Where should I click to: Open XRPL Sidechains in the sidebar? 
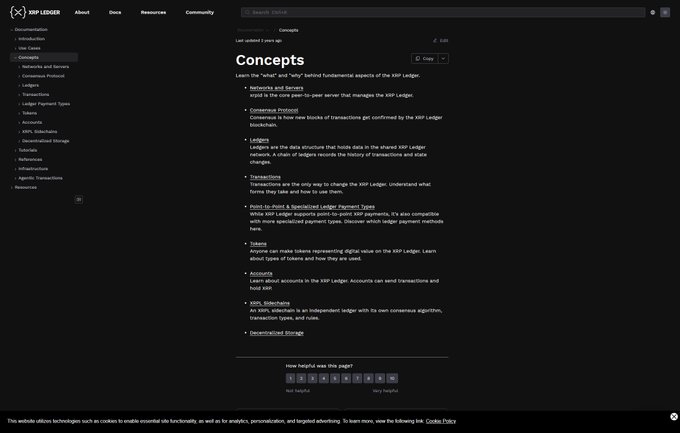click(x=39, y=131)
